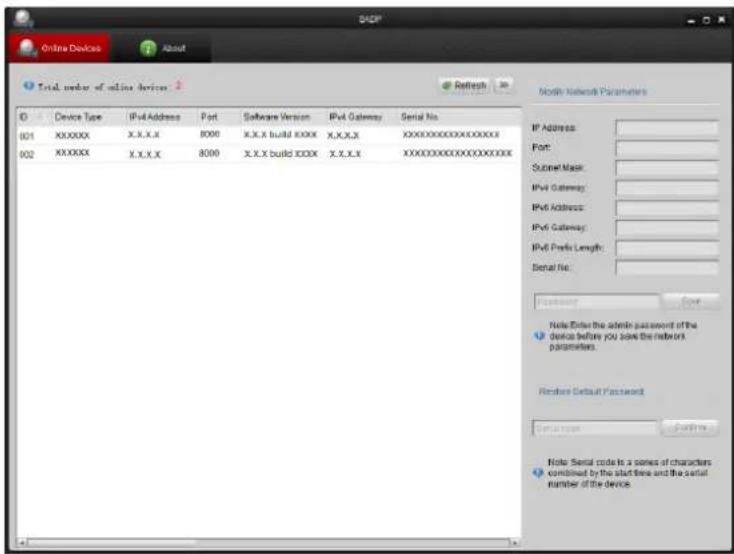Sort by the Port column header
This screenshot has width=734, height=554.
217,117
